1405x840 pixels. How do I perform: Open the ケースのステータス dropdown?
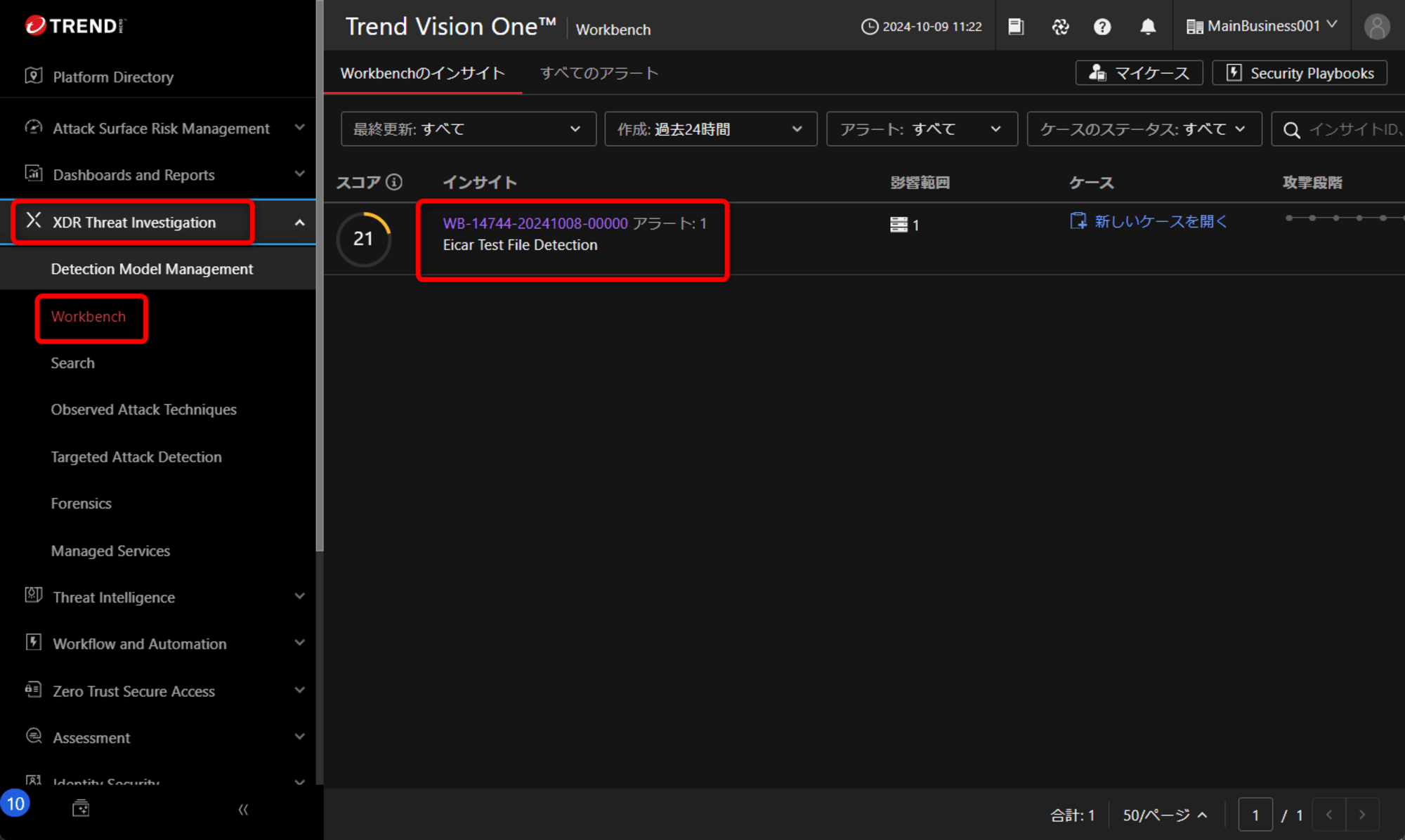point(1143,129)
